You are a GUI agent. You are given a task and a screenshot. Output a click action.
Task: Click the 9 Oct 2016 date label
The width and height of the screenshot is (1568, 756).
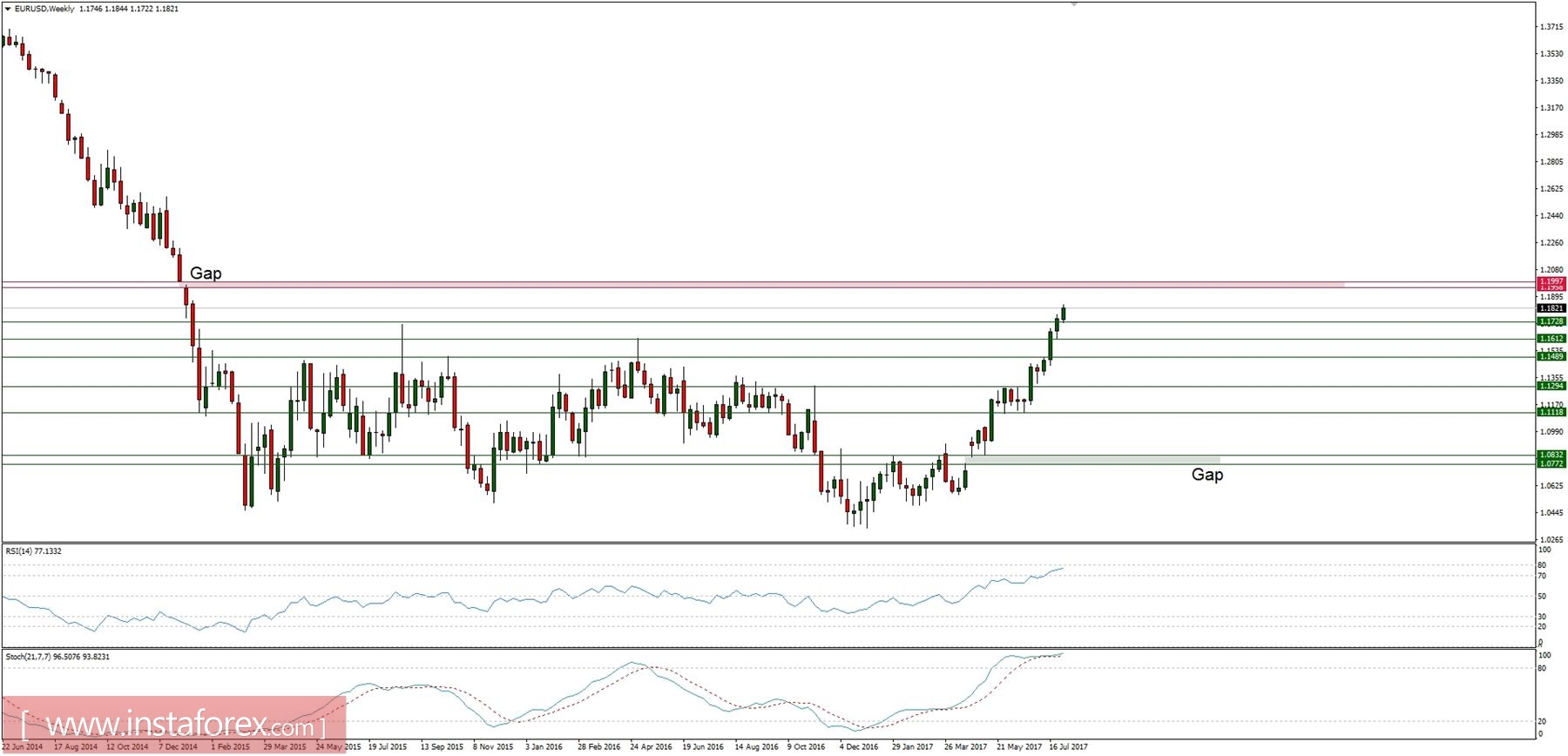(x=806, y=747)
